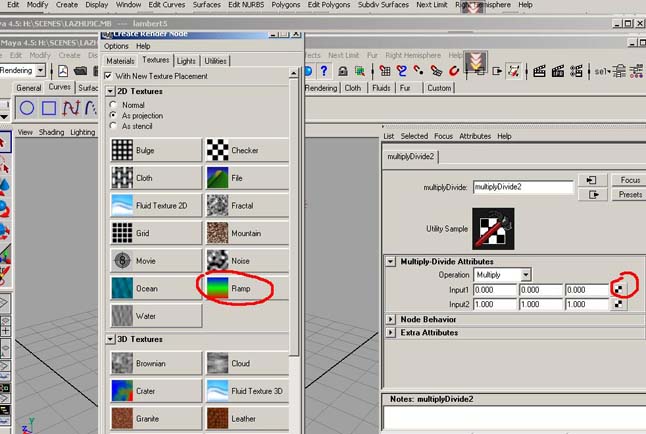Click the Utility Sample swatch
Viewport: 646px width, 434px height.
point(493,229)
